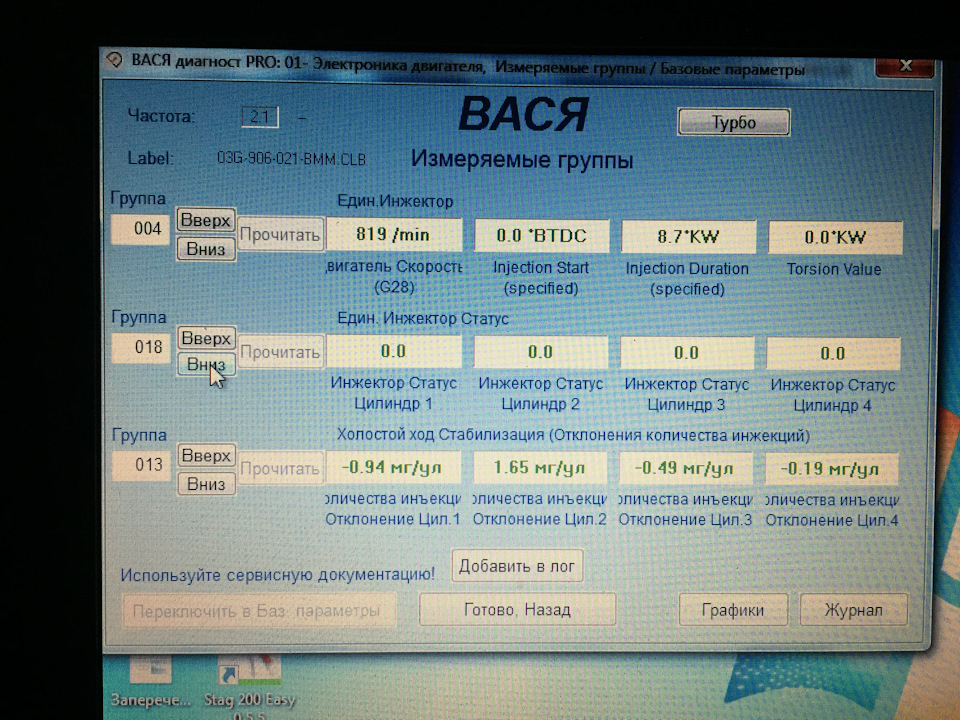Close the ВАСЯ диагност window
The image size is (960, 720).
click(x=906, y=66)
